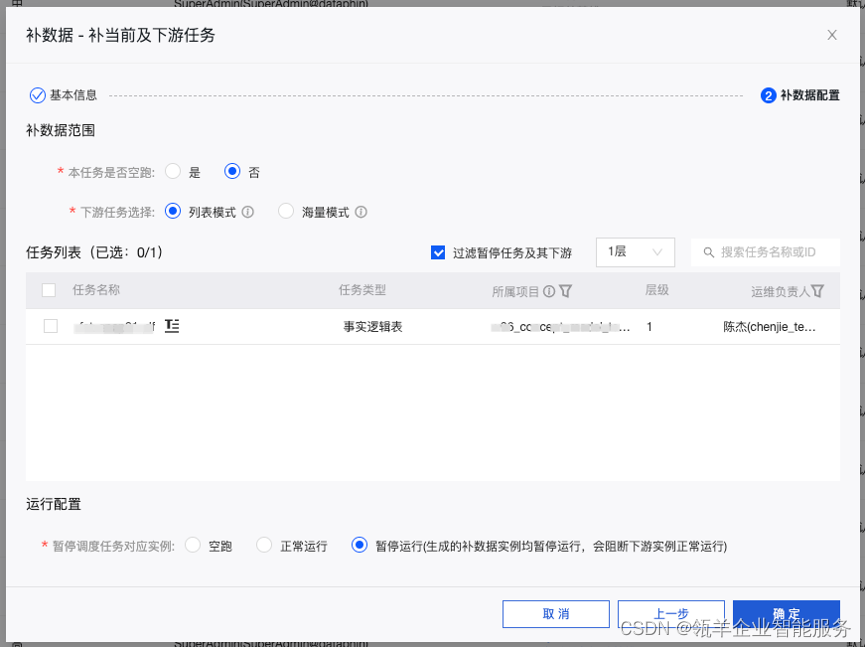Select 否 for 本任务是否空跑
866x647 pixels.
coord(233,171)
